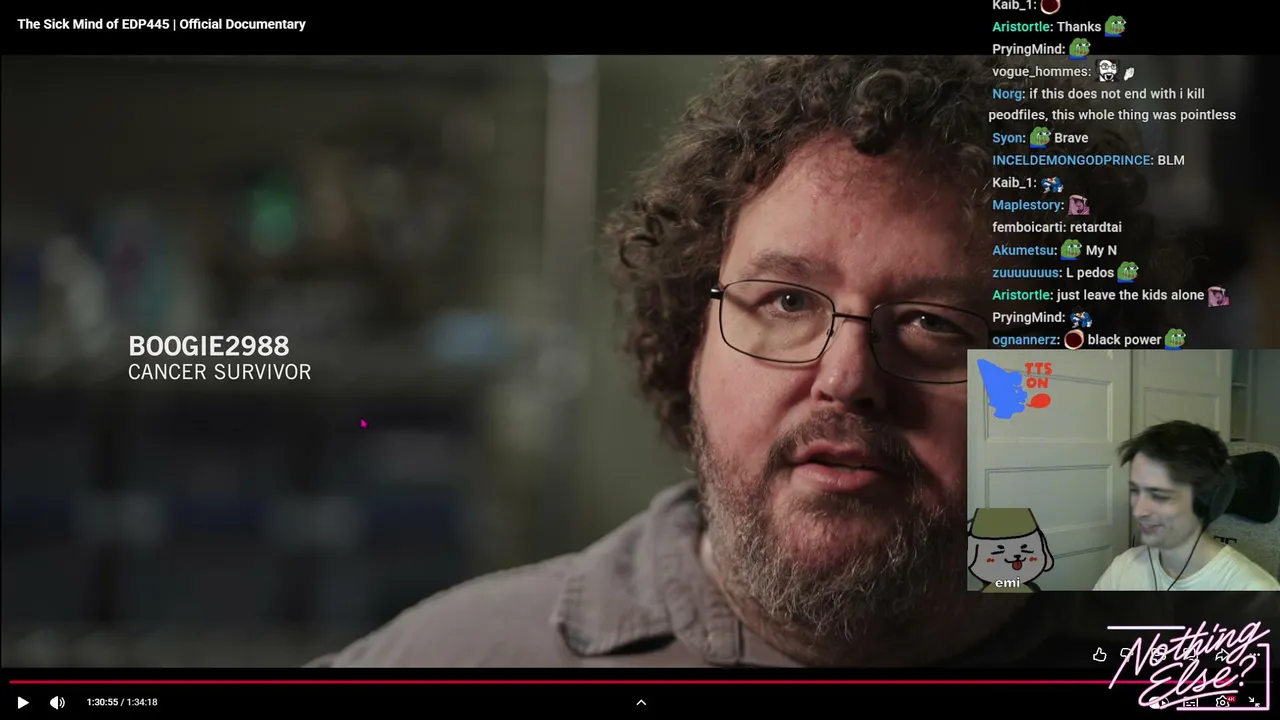Screen dimensions: 1280x720
Task: Click the "black power" chat message text
Action: tap(1124, 340)
